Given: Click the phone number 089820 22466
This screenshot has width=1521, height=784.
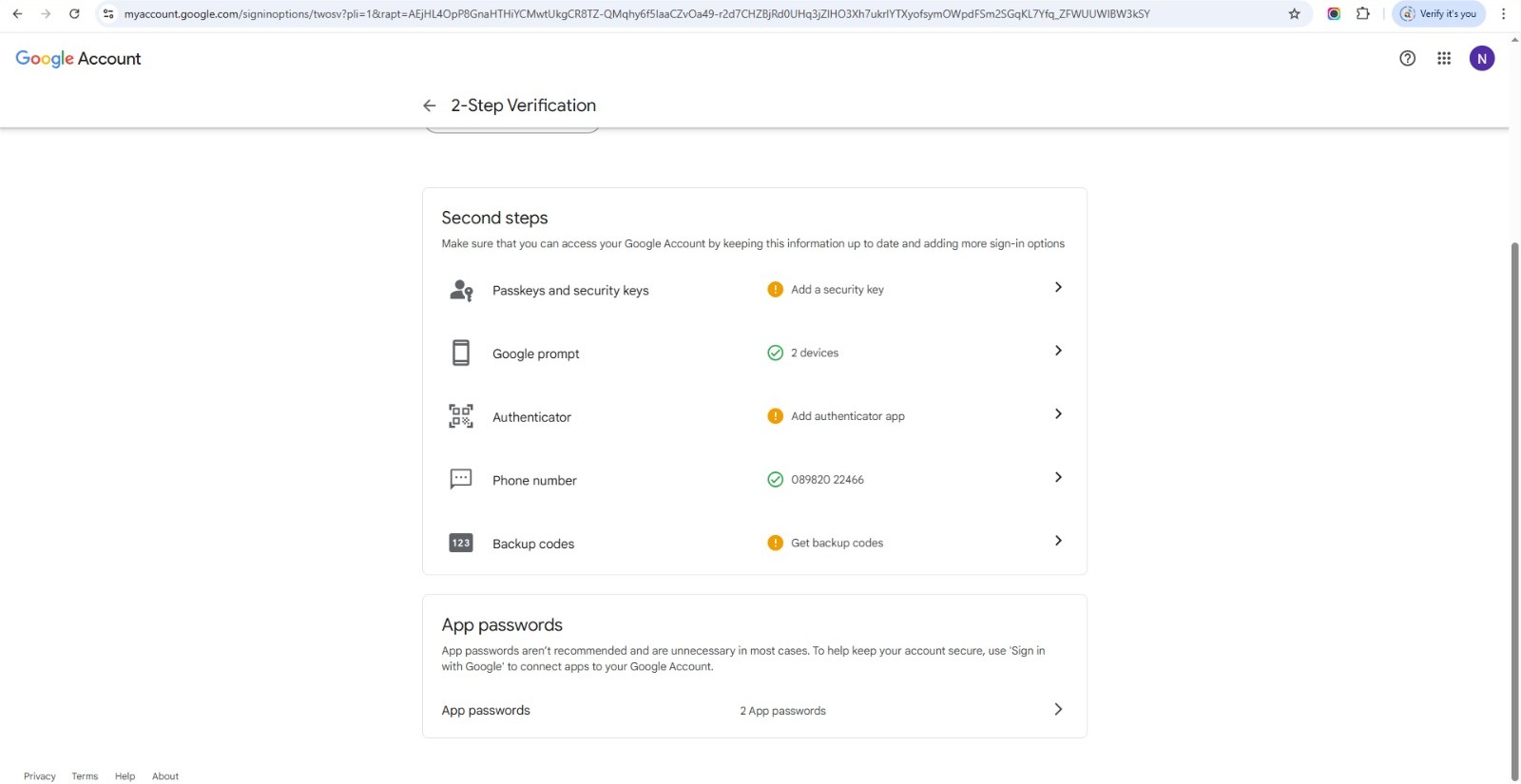Looking at the screenshot, I should pyautogui.click(x=827, y=480).
